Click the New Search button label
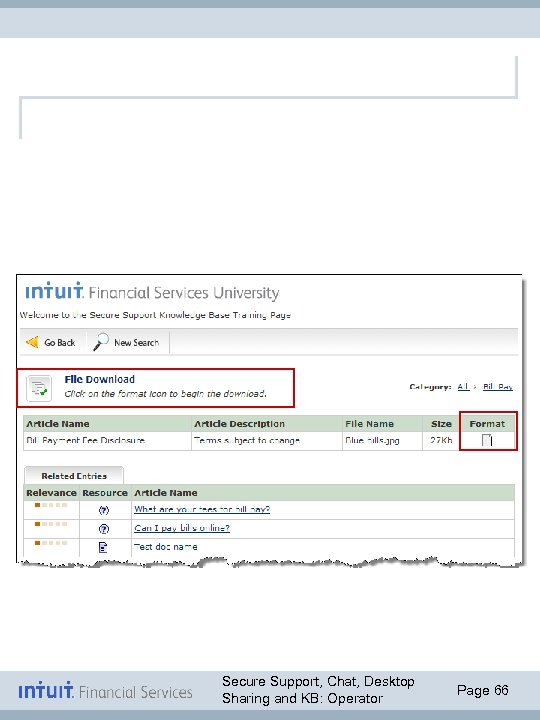 click(x=136, y=343)
